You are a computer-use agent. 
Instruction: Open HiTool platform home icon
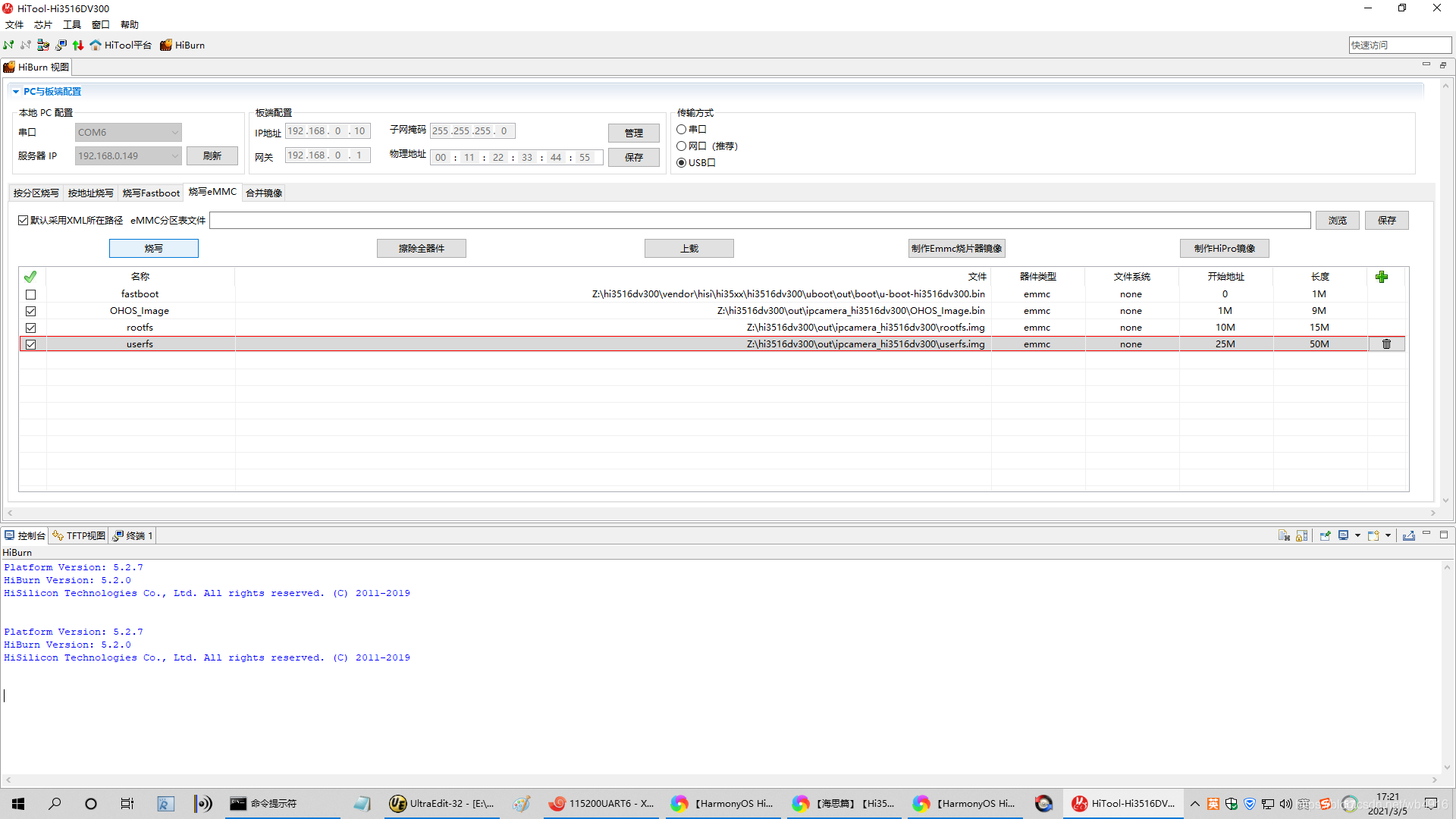(x=96, y=45)
